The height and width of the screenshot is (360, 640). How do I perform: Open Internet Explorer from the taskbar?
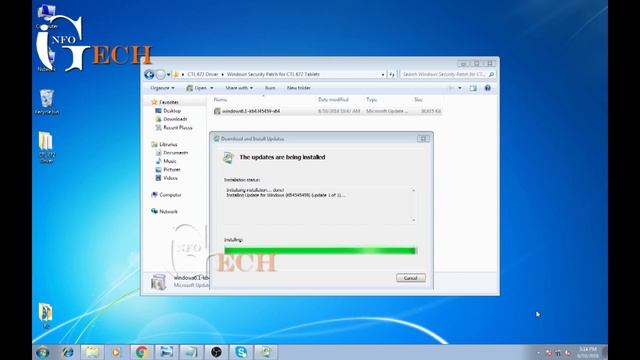68,352
